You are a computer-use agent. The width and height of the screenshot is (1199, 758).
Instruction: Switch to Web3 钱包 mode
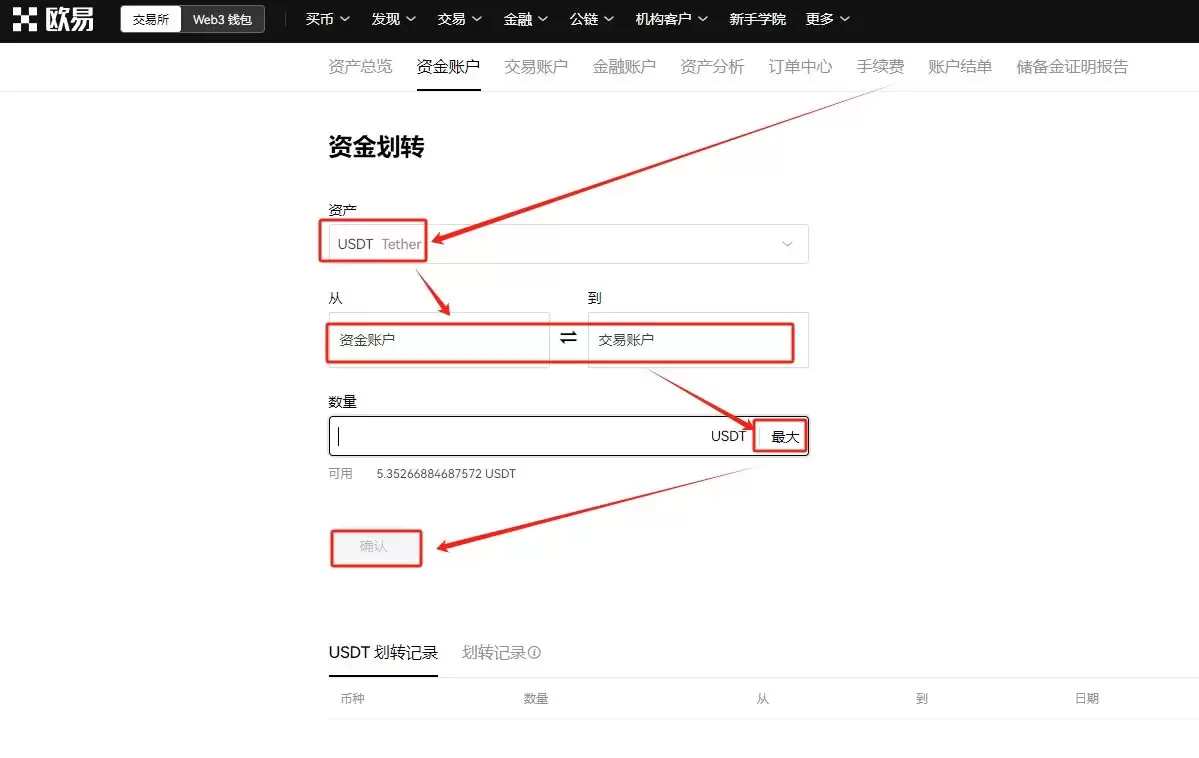point(222,18)
